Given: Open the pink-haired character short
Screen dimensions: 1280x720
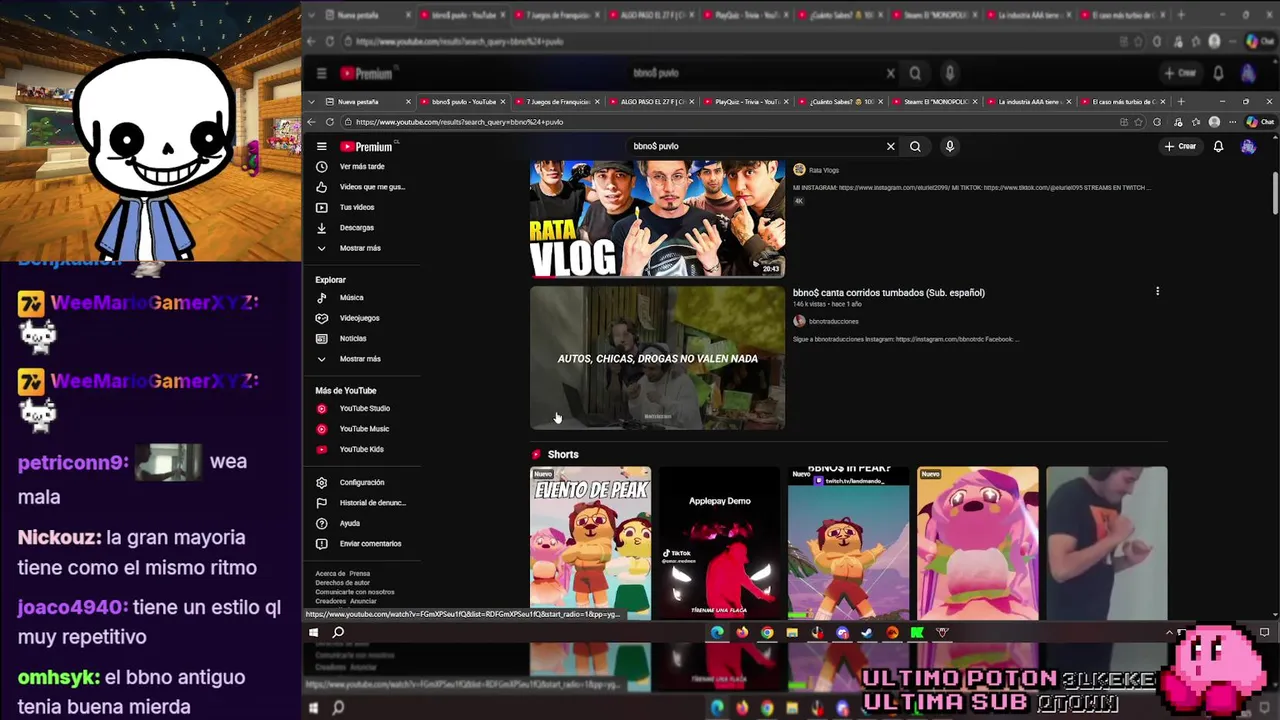Looking at the screenshot, I should (977, 543).
